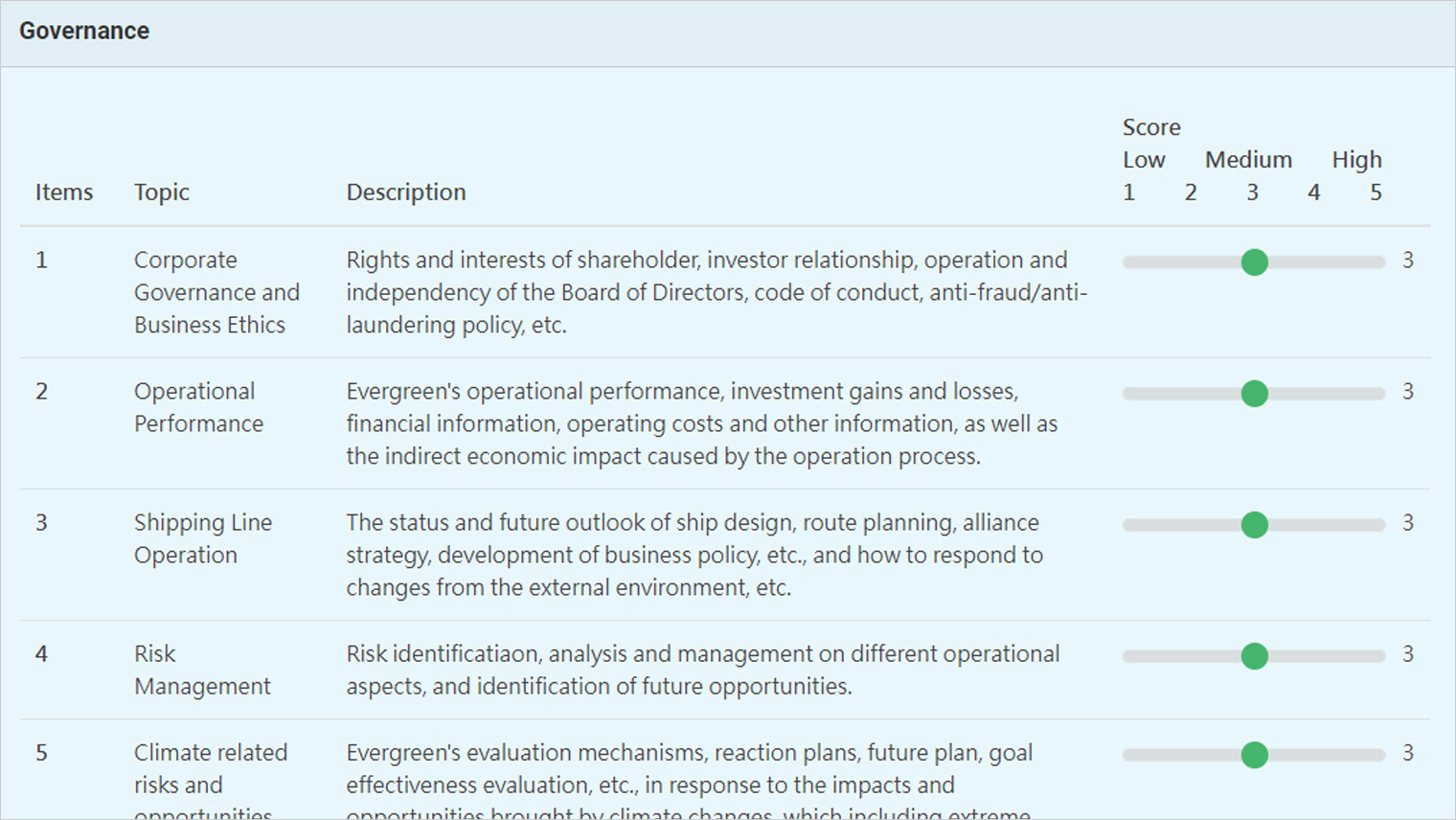Click the Description column header
The width and height of the screenshot is (1456, 820).
[406, 193]
